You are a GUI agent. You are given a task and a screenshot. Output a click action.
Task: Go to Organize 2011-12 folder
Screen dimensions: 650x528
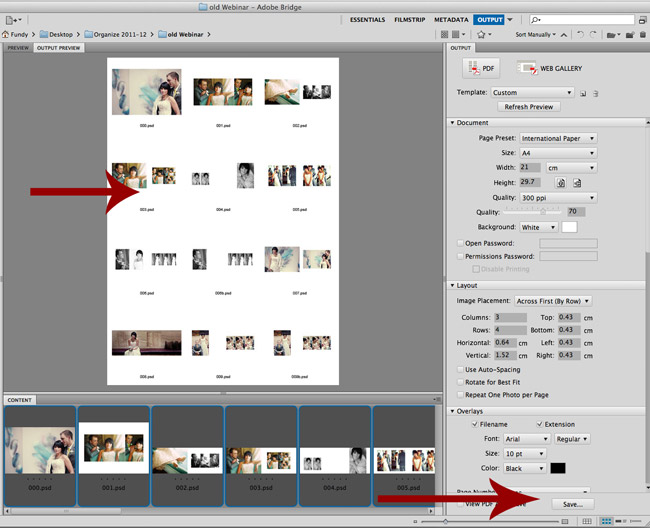[116, 34]
